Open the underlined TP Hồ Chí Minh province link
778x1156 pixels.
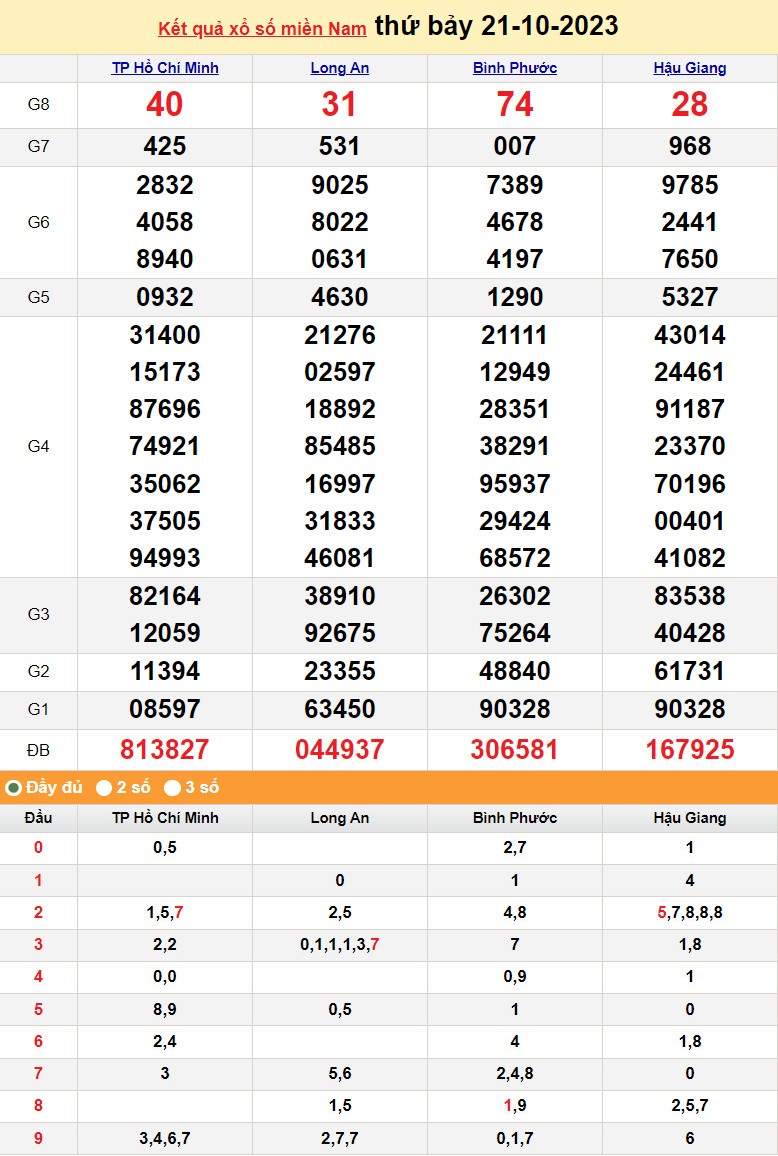pos(165,68)
